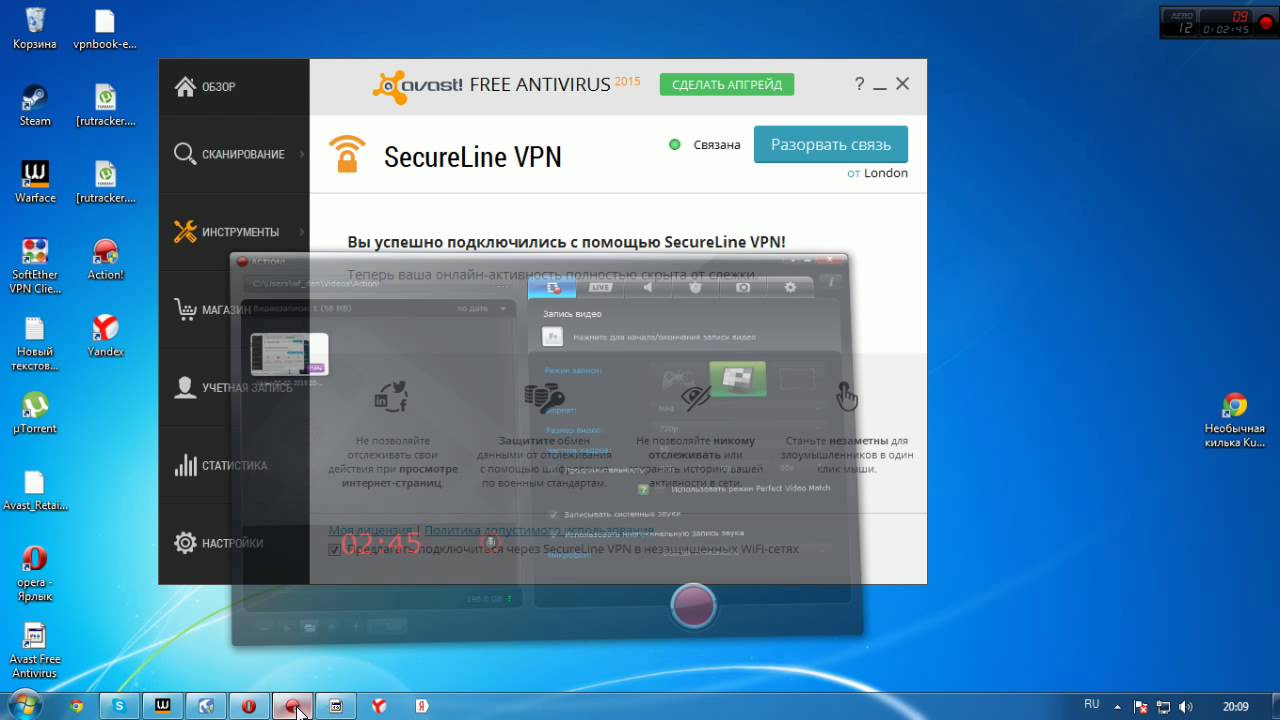
Task: Open Yandex browser from the taskbar
Action: [379, 706]
